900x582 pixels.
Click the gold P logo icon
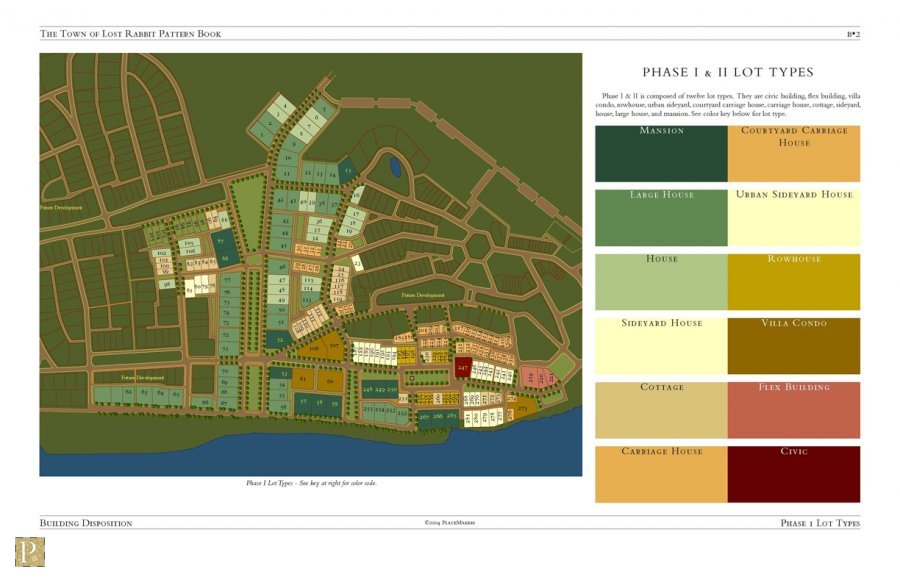click(29, 552)
